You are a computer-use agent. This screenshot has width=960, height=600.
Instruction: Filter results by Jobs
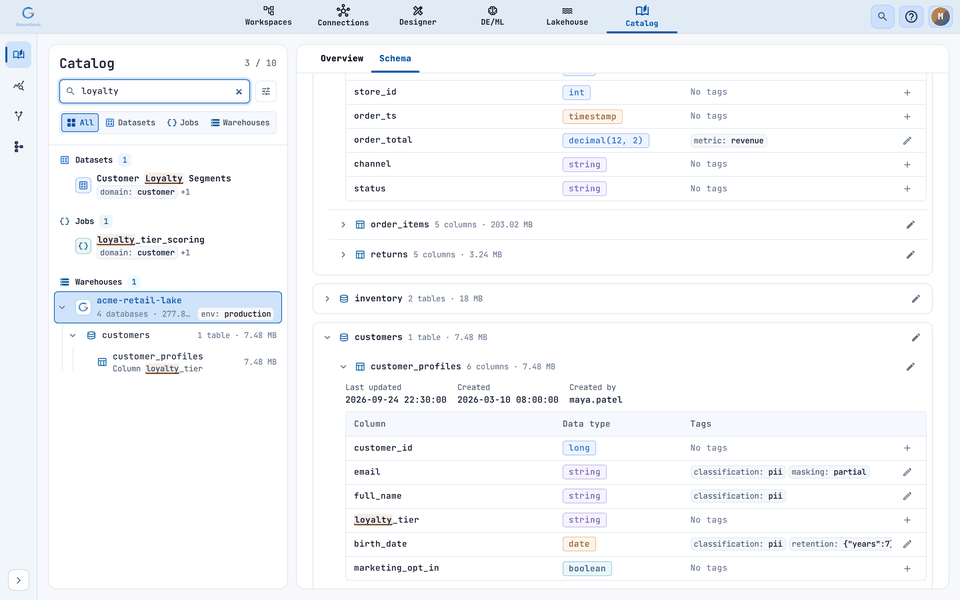182,122
